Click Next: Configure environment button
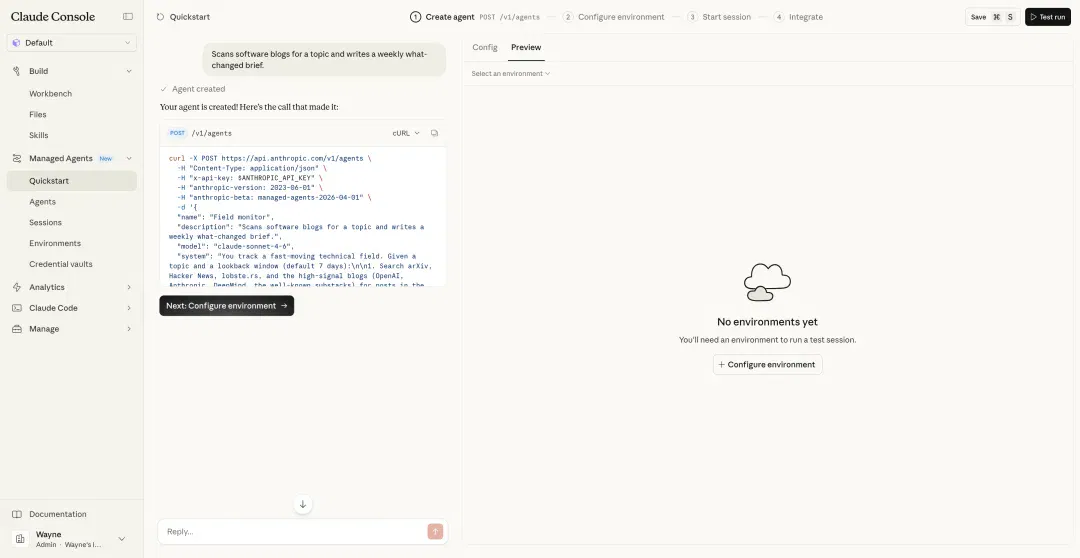1080x558 pixels. point(227,306)
